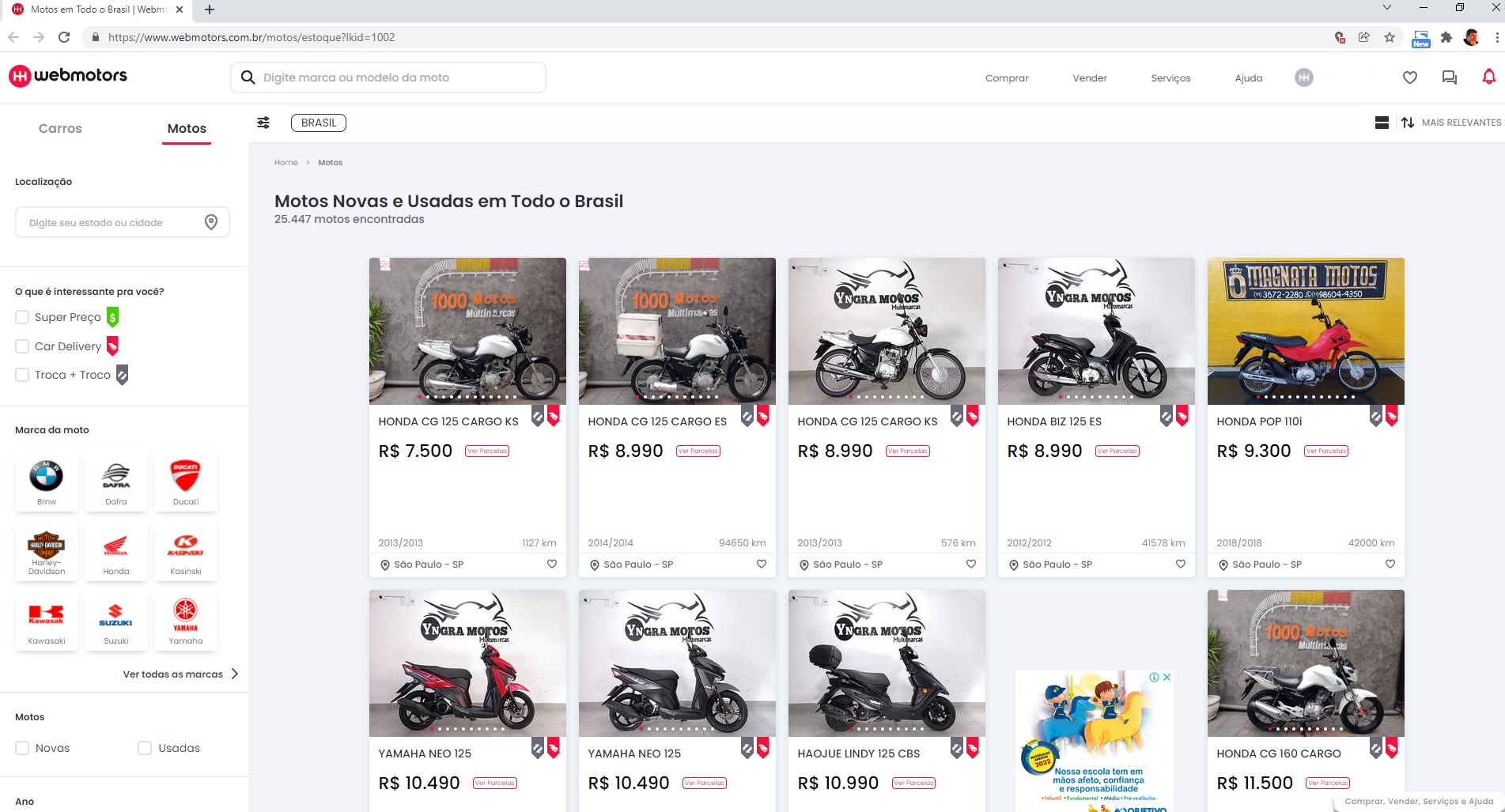This screenshot has height=812, width=1505.
Task: Click the browser address bar URL
Action: click(x=251, y=37)
